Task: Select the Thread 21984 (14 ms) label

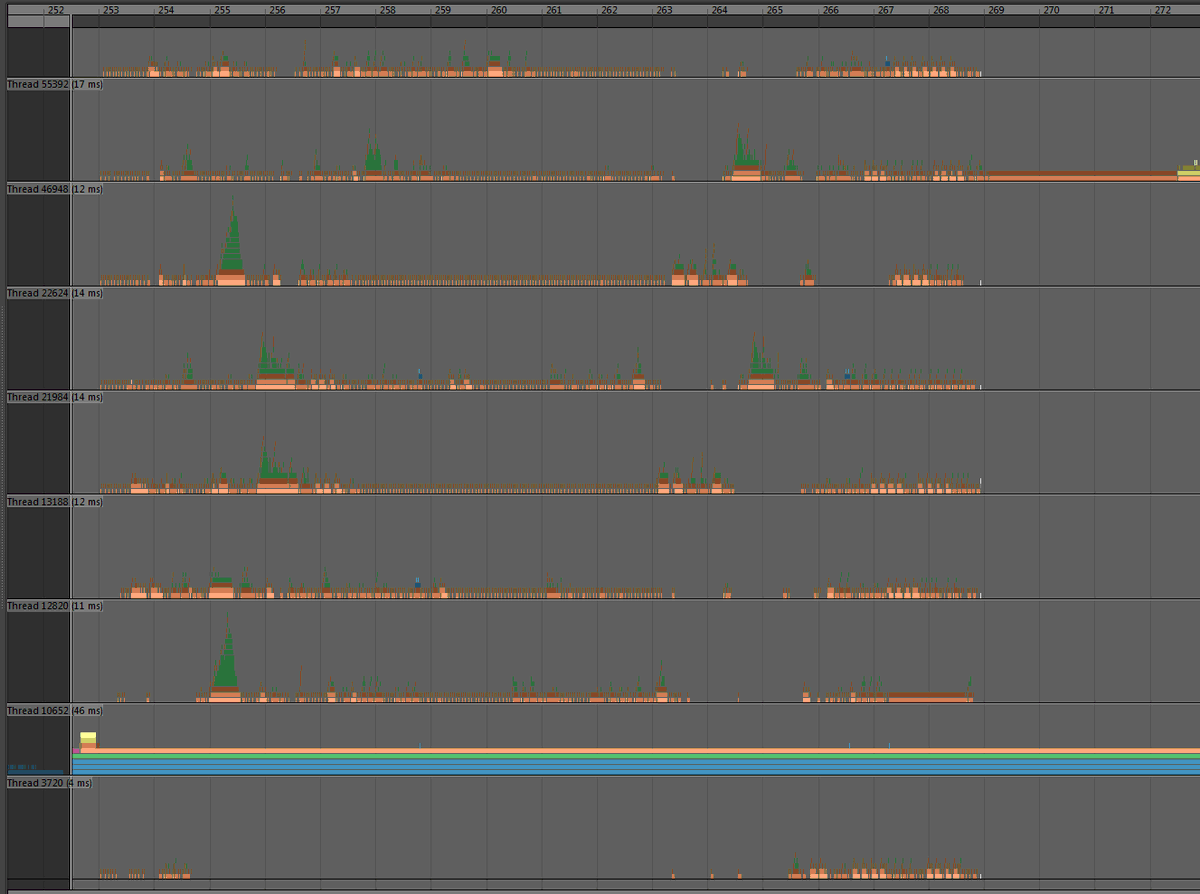Action: click(x=54, y=397)
